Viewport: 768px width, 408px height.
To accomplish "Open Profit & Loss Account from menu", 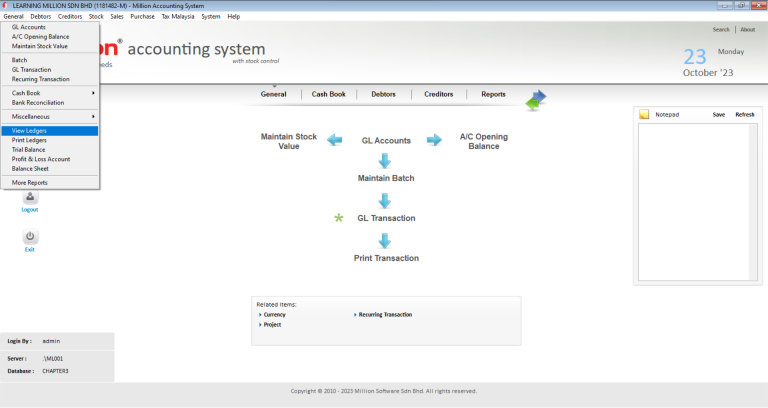I will (50, 159).
